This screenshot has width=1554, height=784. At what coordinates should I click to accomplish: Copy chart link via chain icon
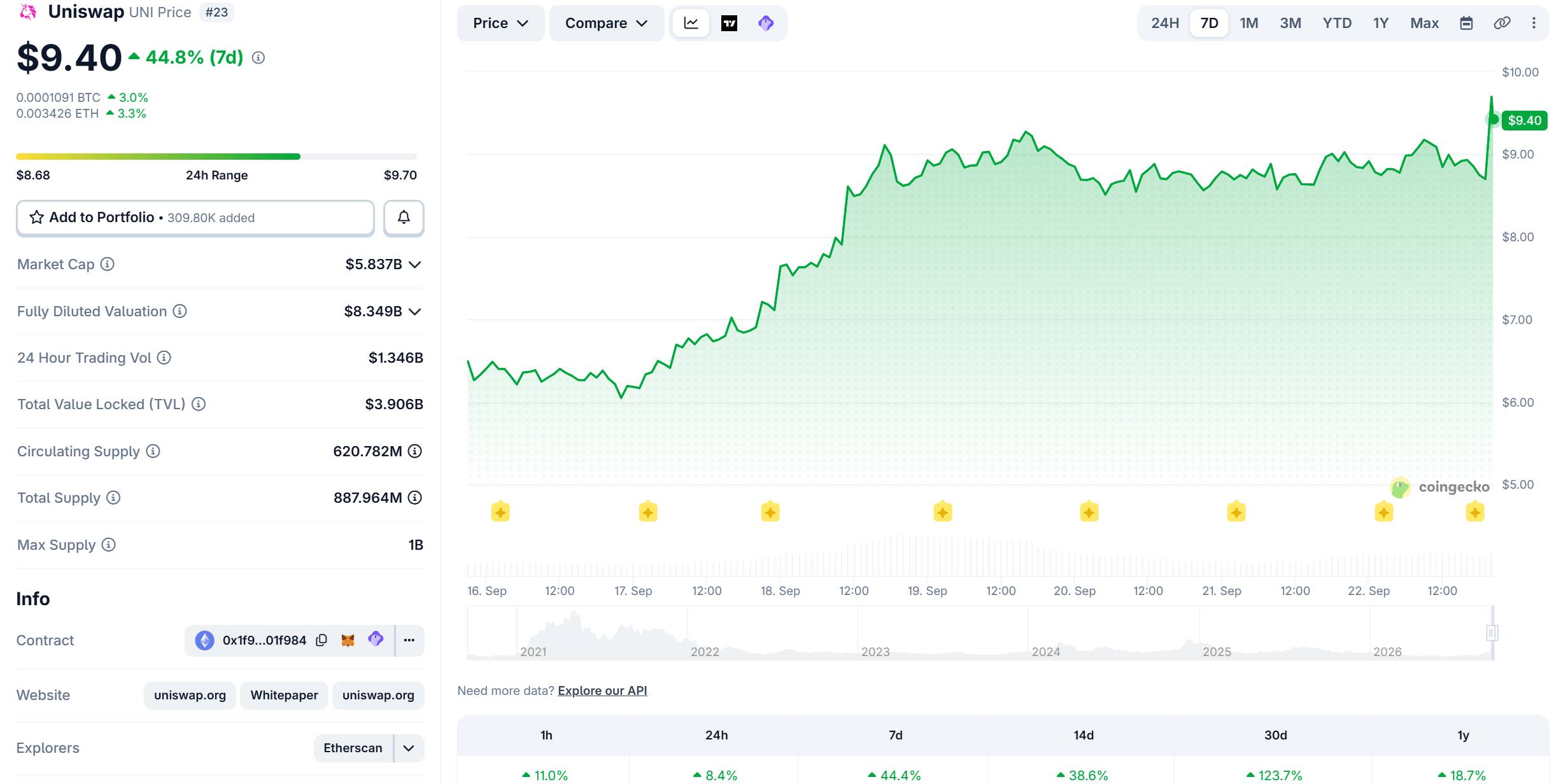point(1502,24)
